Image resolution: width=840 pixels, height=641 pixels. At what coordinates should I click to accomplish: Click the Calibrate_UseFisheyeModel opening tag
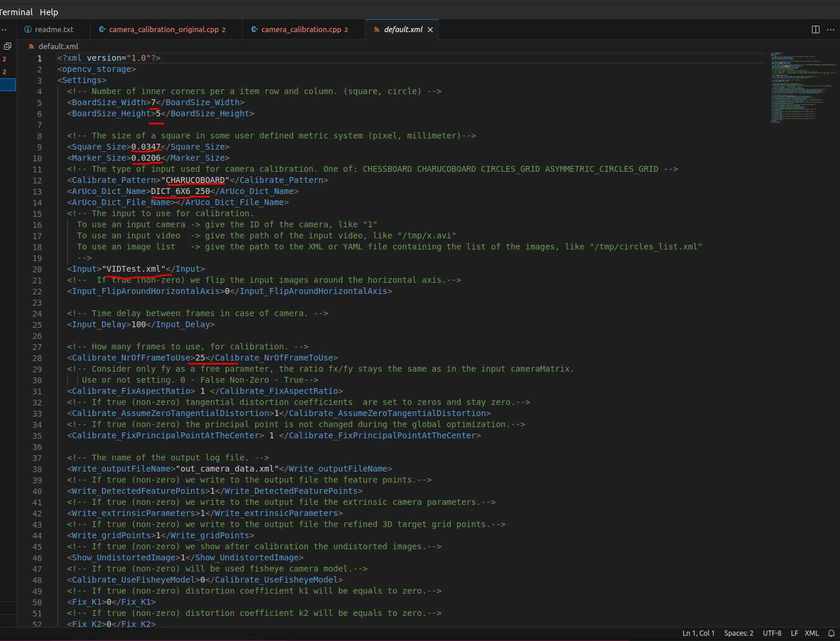133,580
